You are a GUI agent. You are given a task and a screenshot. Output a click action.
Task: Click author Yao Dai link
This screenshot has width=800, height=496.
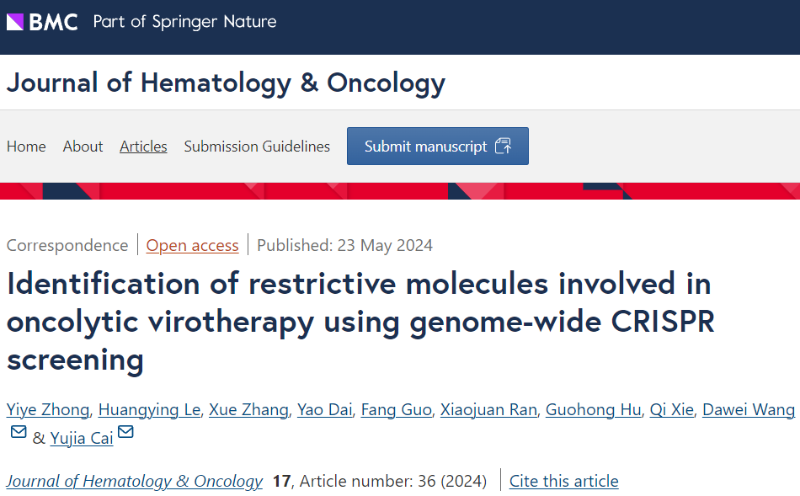click(324, 410)
